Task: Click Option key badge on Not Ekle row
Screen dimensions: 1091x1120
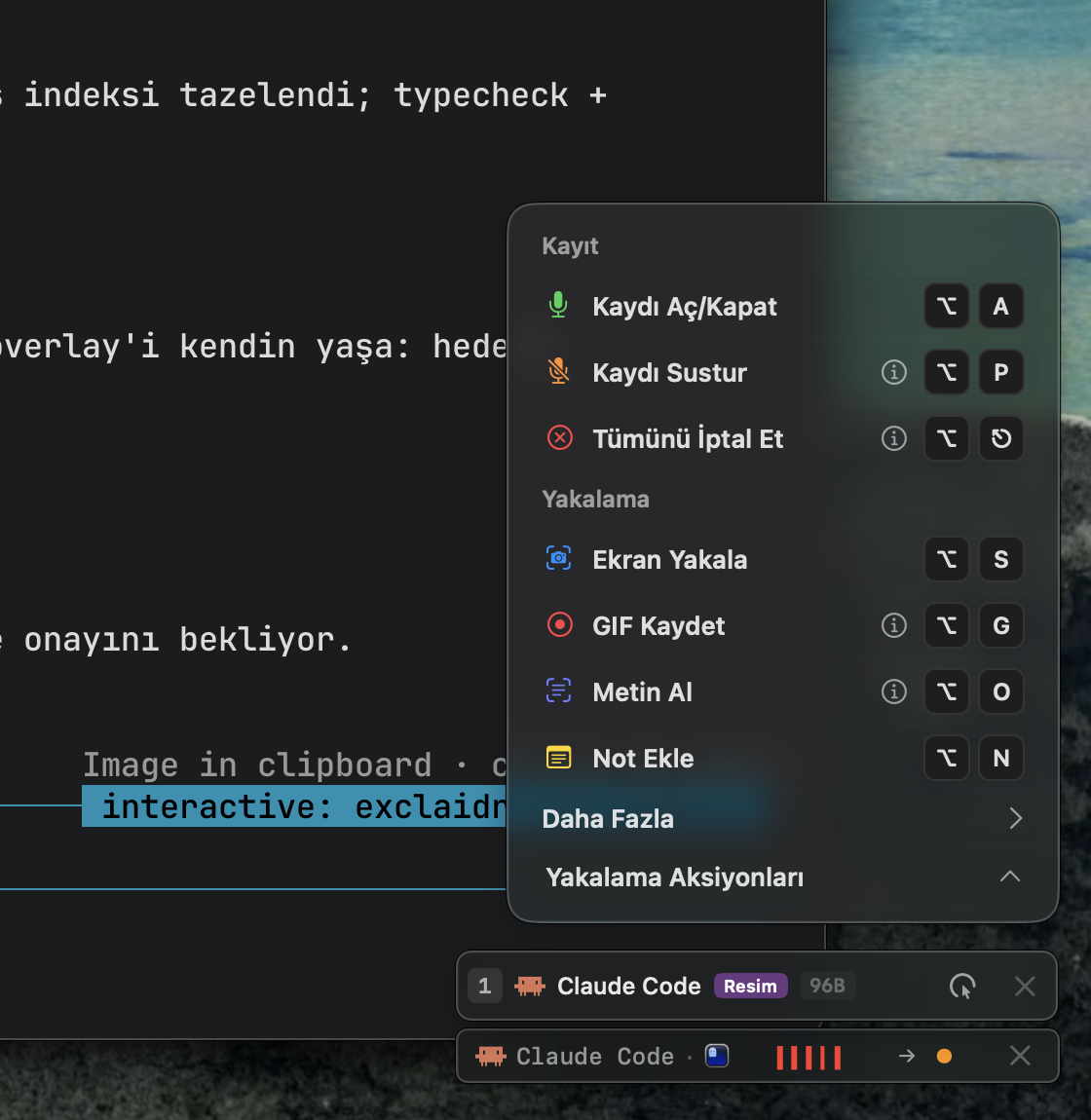Action: [x=947, y=757]
